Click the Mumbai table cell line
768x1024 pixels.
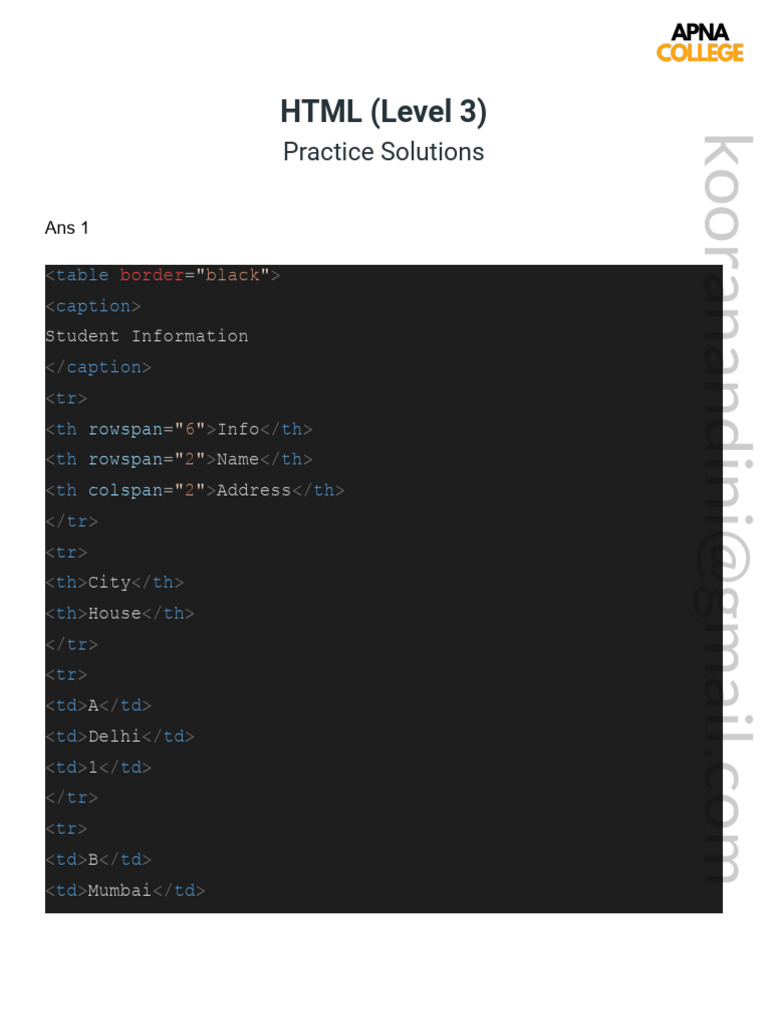pos(125,890)
